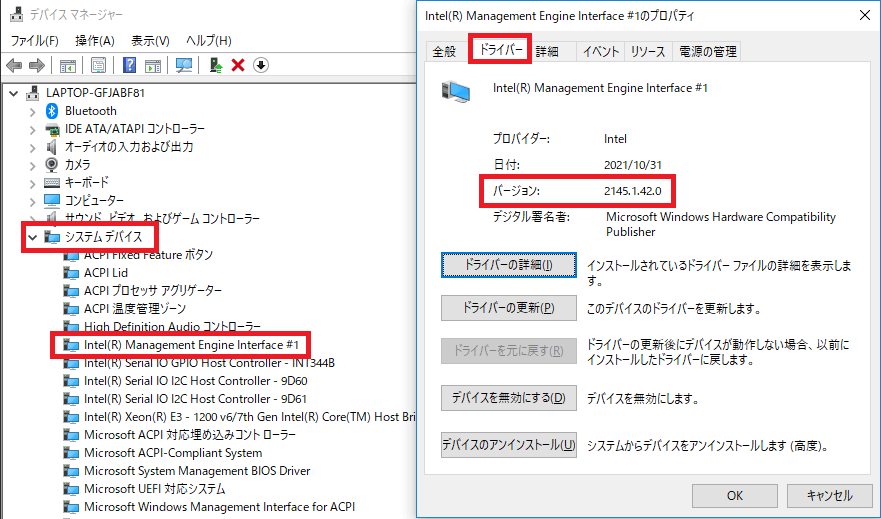Select Microsoft Windows Management Interface for ACPI

click(x=220, y=507)
